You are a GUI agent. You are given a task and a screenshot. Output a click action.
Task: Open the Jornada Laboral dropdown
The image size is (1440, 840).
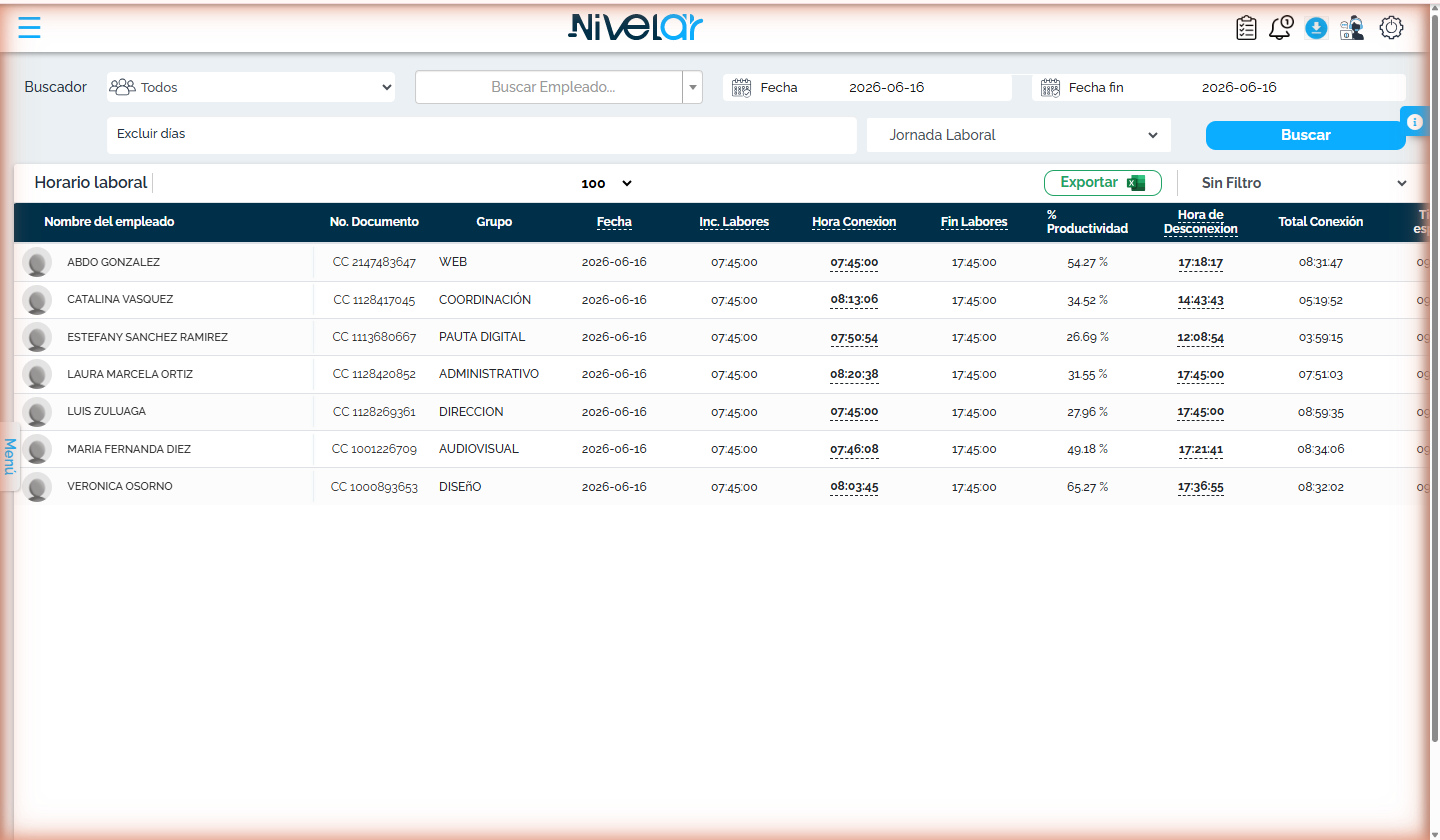[1019, 135]
